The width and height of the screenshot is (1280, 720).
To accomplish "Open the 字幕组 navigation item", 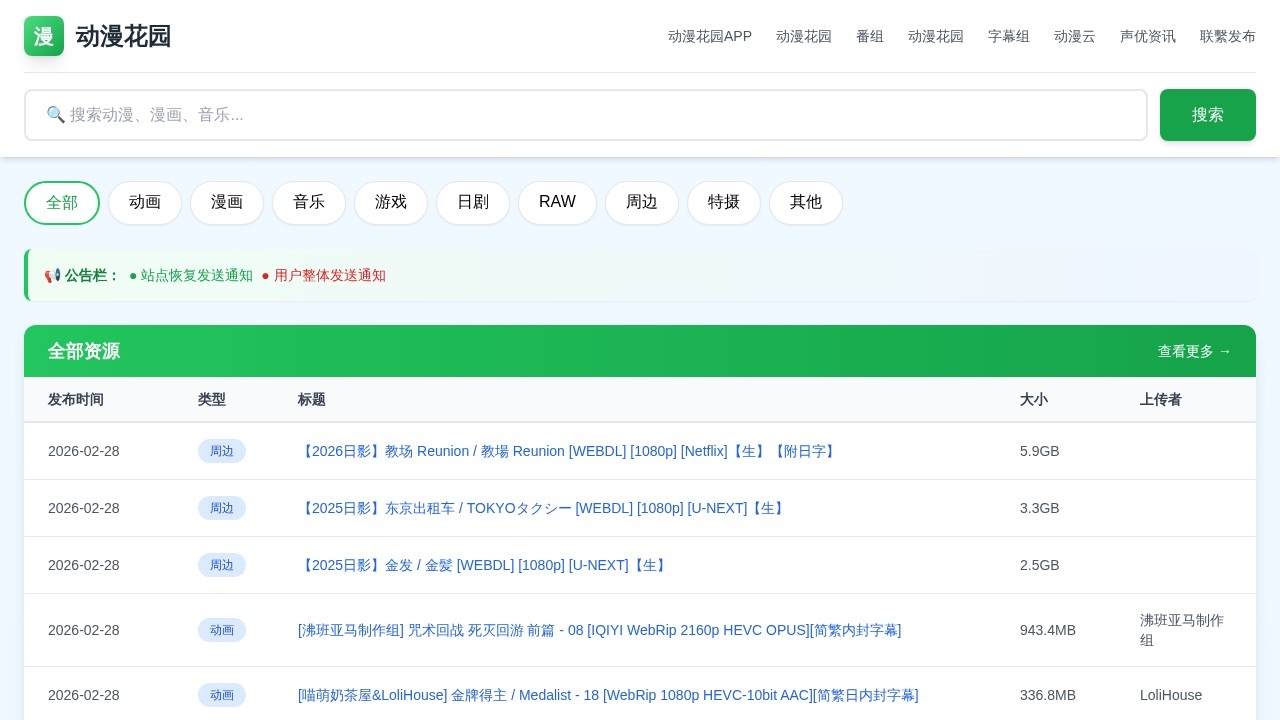I will pos(1009,36).
